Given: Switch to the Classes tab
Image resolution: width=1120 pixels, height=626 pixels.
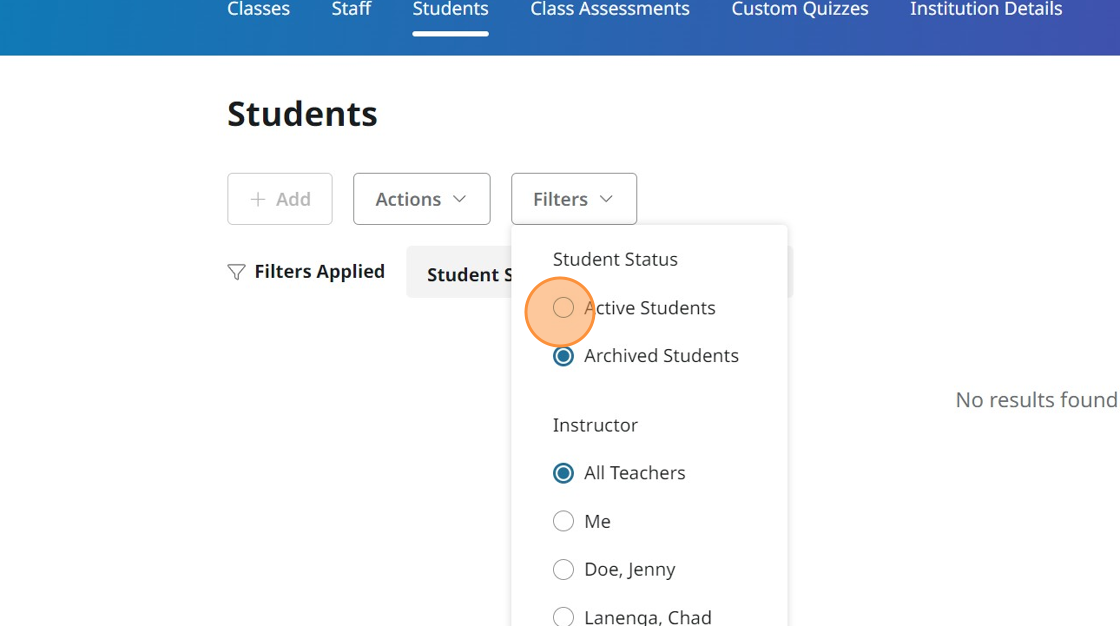Looking at the screenshot, I should 258,10.
